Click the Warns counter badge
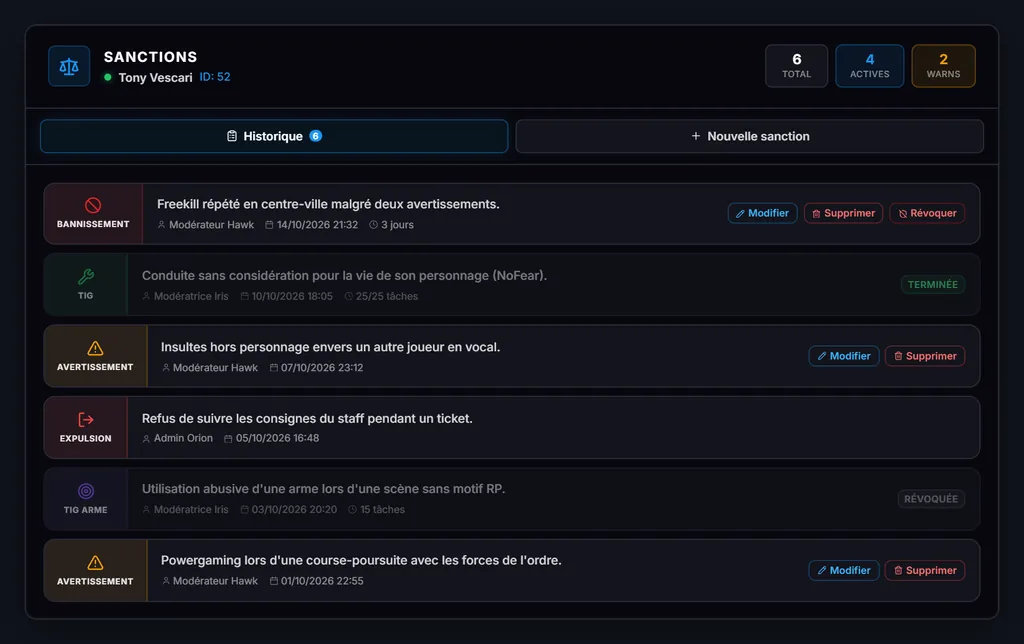The width and height of the screenshot is (1024, 644). (943, 66)
